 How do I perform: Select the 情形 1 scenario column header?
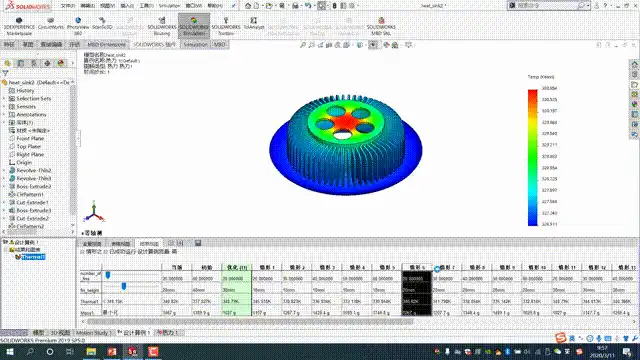coord(267,267)
